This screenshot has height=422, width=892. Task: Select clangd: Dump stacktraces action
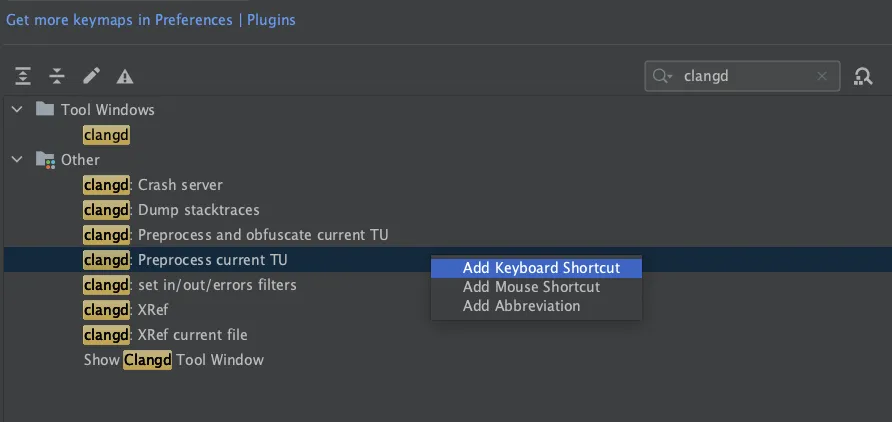pyautogui.click(x=171, y=210)
